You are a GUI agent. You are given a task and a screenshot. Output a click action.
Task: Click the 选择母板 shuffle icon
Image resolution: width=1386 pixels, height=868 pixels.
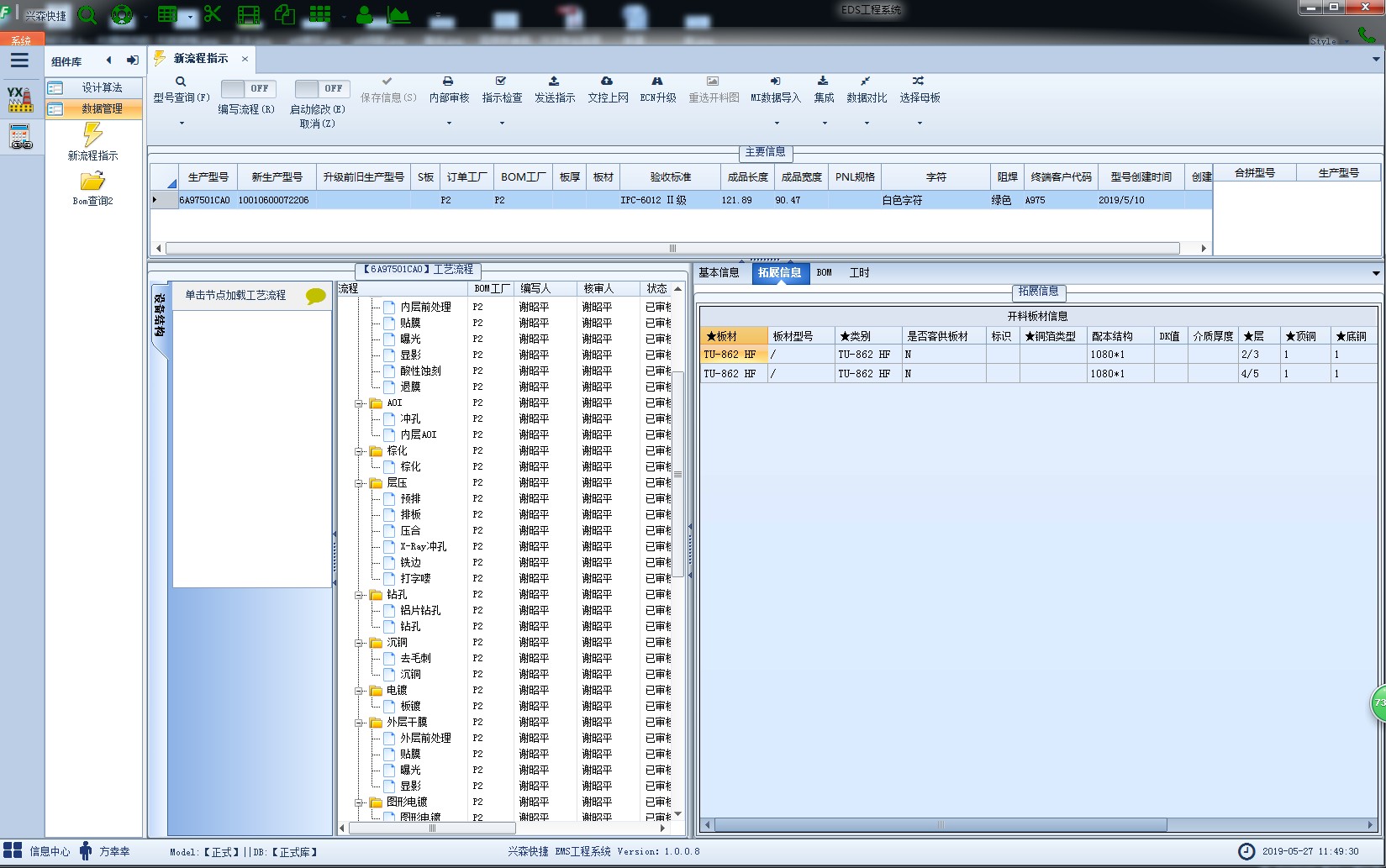tap(918, 82)
